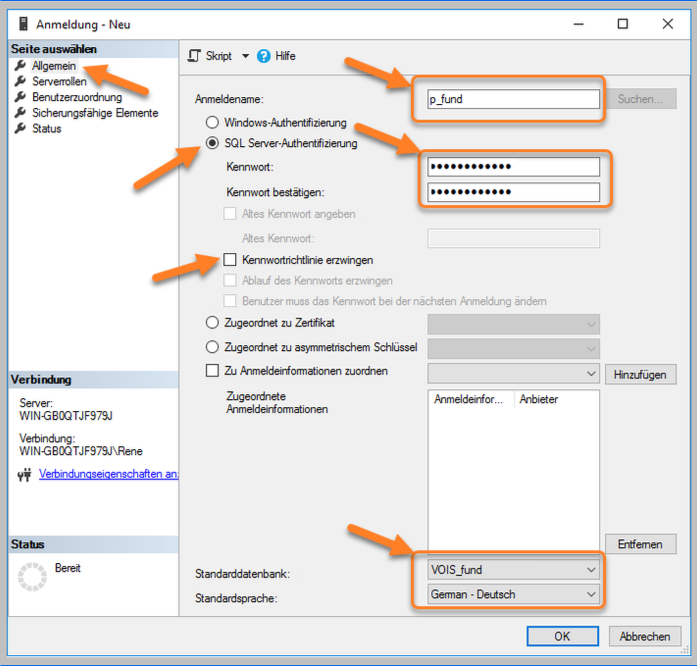Open the Standardsprache German dropdown
Image resolution: width=697 pixels, height=666 pixels.
[513, 594]
